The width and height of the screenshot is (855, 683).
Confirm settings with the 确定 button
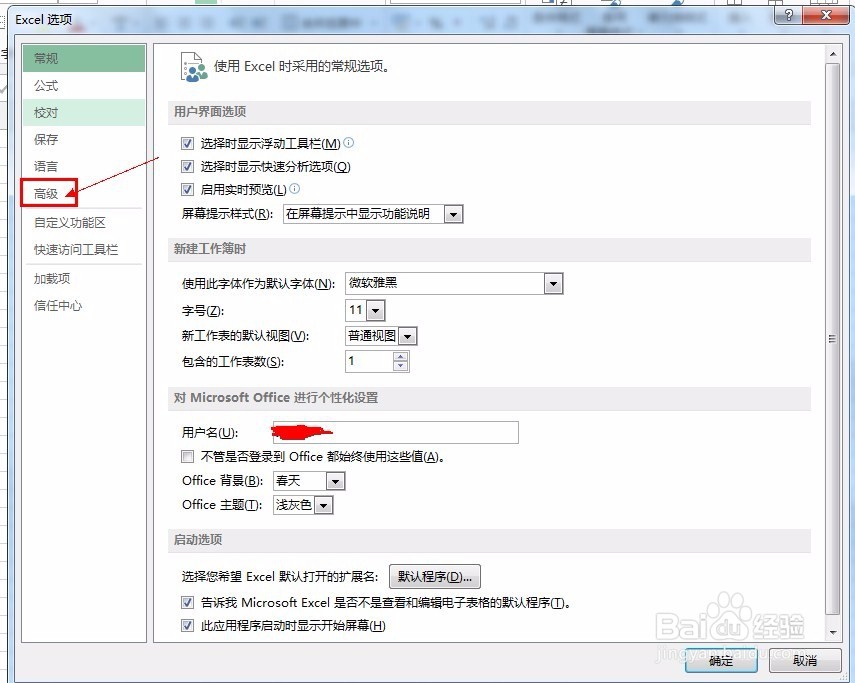click(x=720, y=660)
